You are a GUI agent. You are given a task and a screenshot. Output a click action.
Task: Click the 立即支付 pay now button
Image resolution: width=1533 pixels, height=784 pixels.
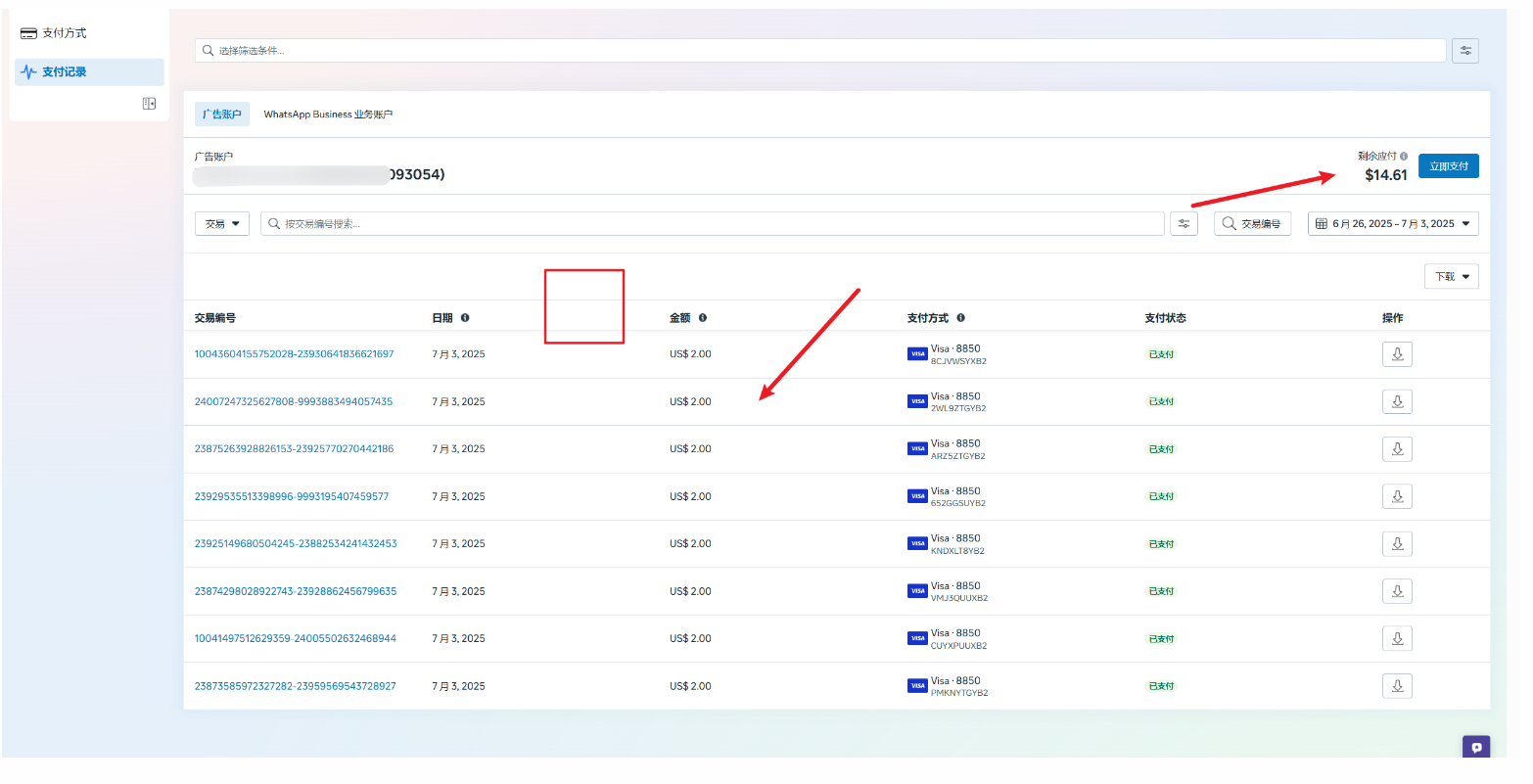pyautogui.click(x=1448, y=166)
